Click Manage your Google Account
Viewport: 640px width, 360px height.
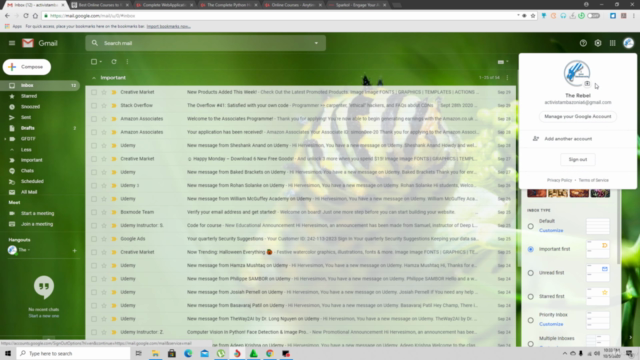578,116
